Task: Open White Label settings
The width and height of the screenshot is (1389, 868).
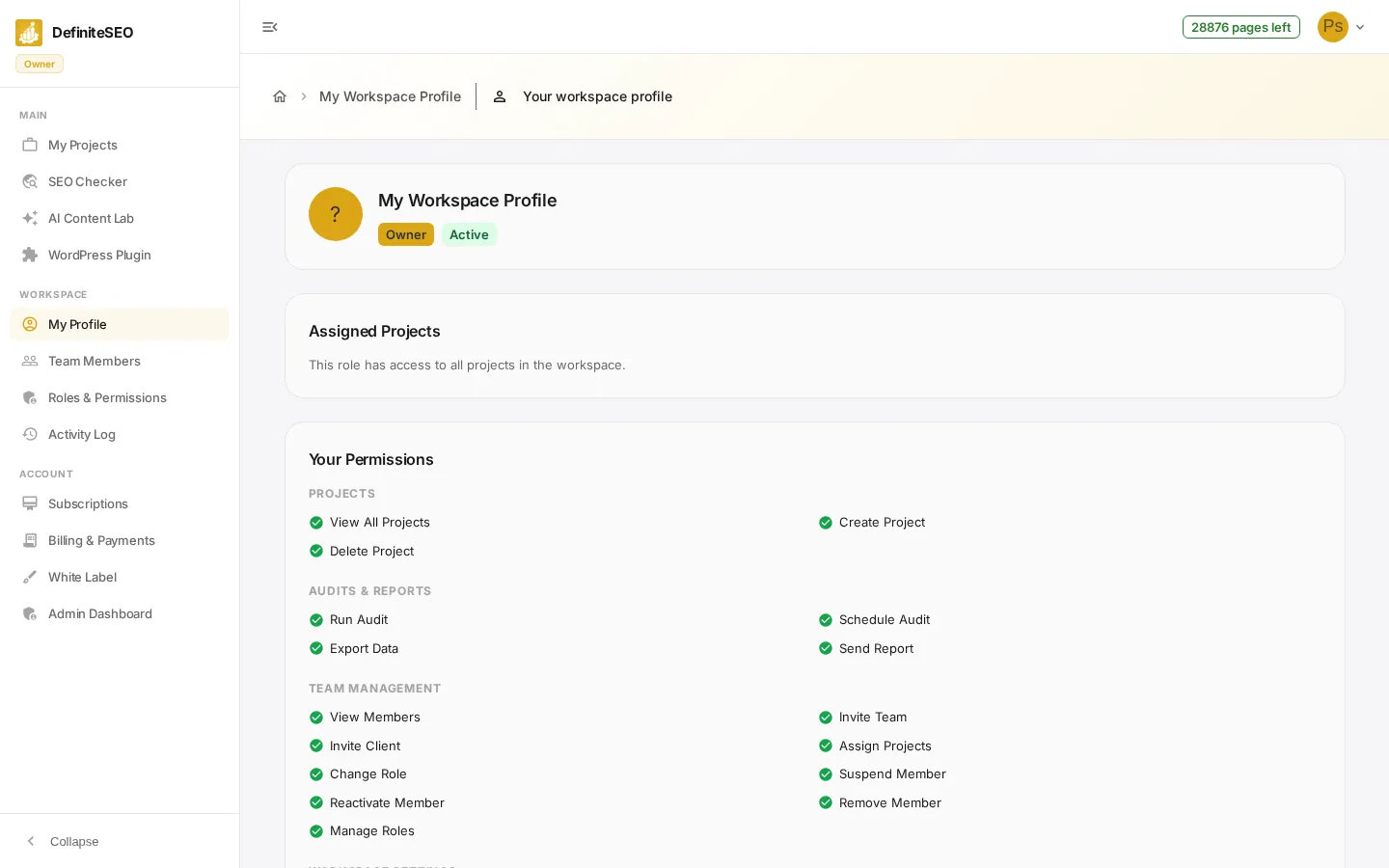Action: [120, 577]
